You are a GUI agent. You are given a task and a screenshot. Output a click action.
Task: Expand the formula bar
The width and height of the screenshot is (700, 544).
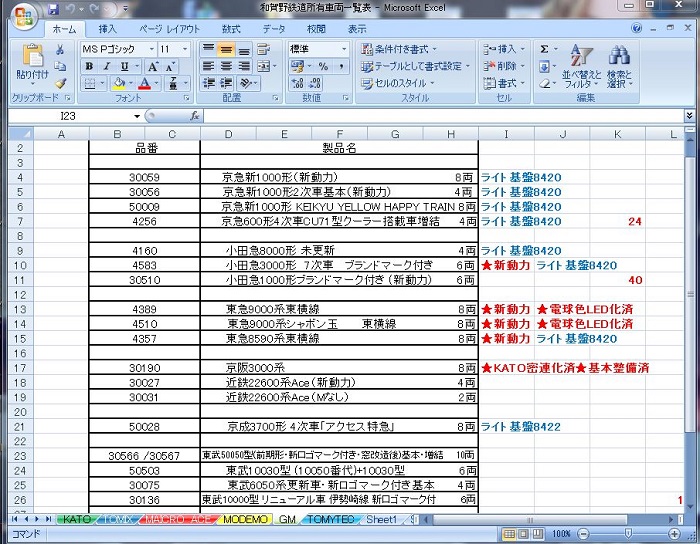pos(689,116)
